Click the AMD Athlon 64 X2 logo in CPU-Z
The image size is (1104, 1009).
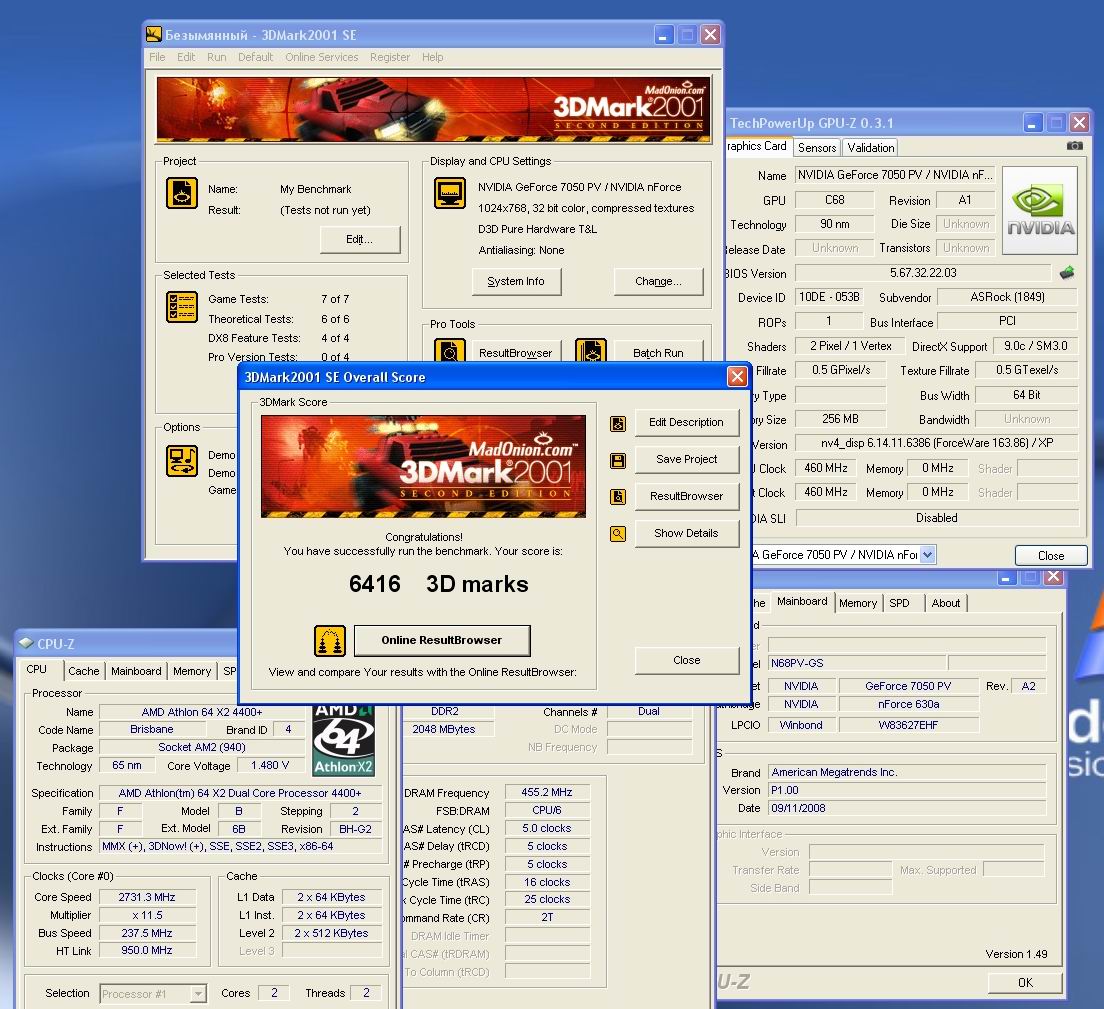(344, 741)
